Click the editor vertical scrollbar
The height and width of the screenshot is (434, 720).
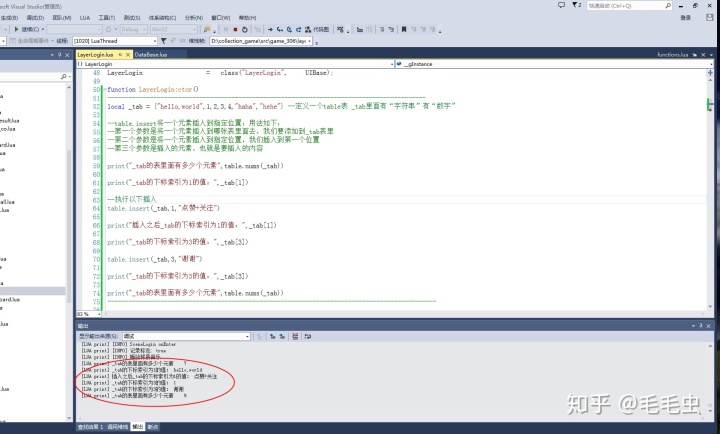point(710,193)
